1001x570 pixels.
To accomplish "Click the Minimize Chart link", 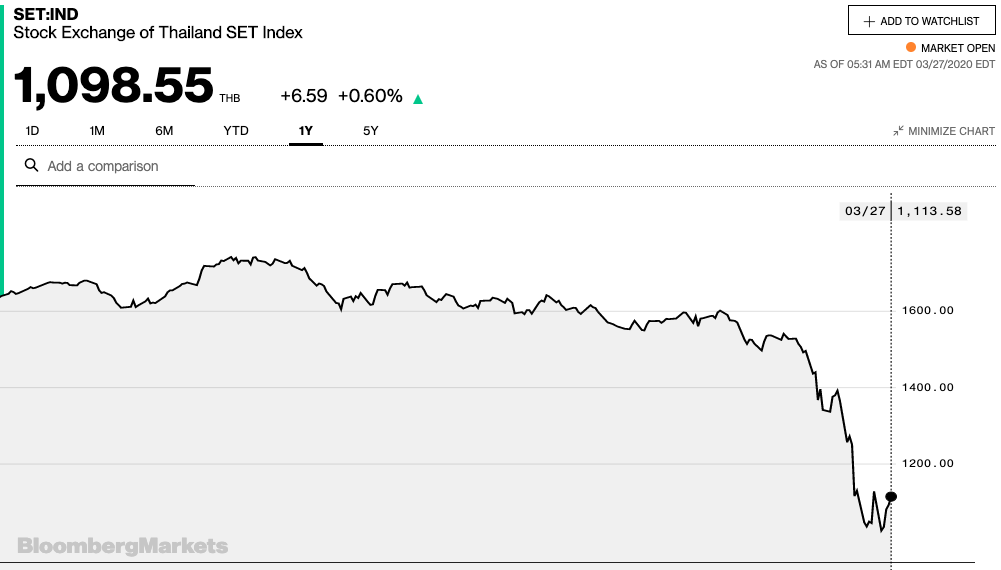I will point(944,131).
